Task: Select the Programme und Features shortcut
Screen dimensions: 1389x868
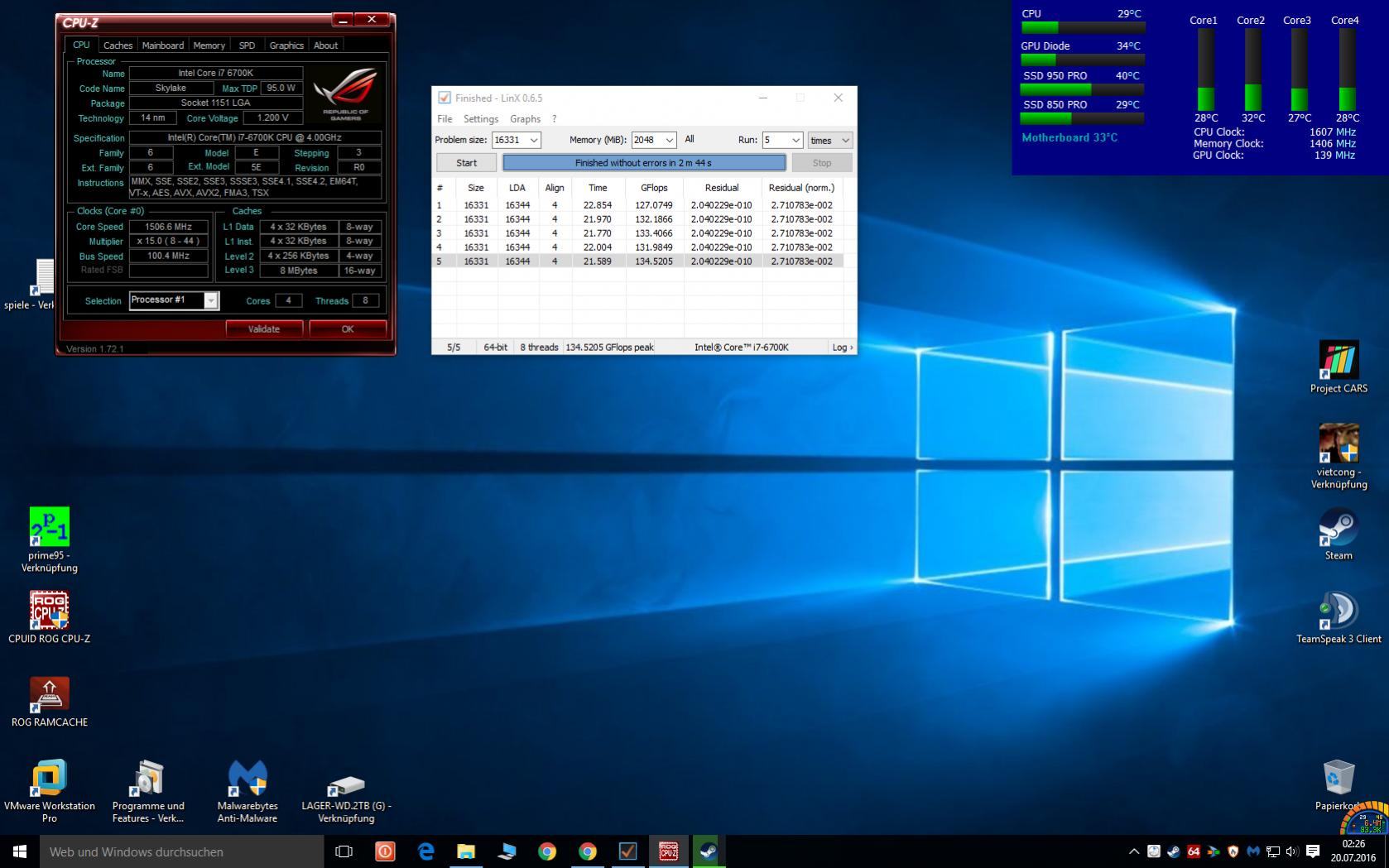Action: (148, 791)
